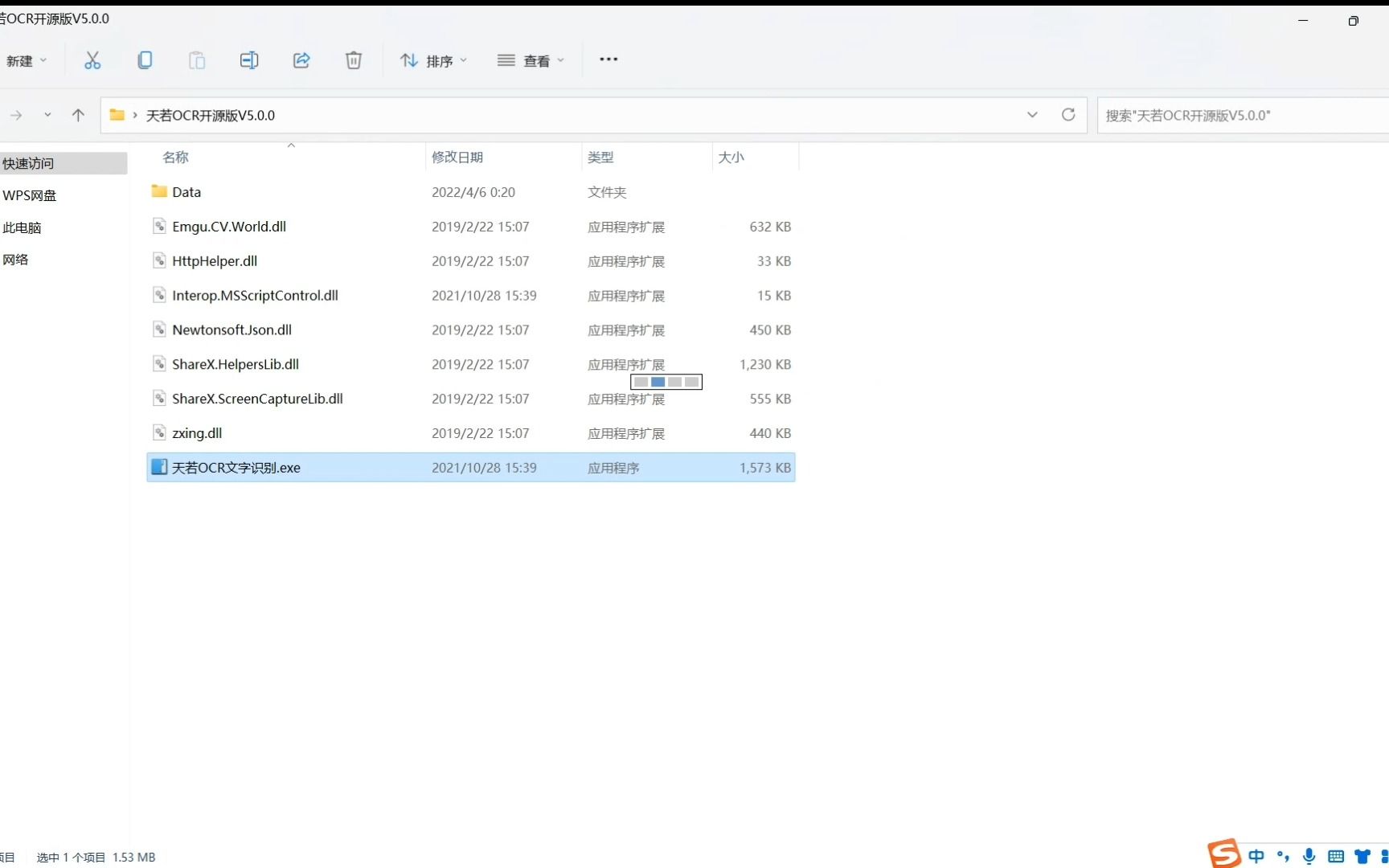Click the shirt skin icon in IME bar

[x=1362, y=857]
